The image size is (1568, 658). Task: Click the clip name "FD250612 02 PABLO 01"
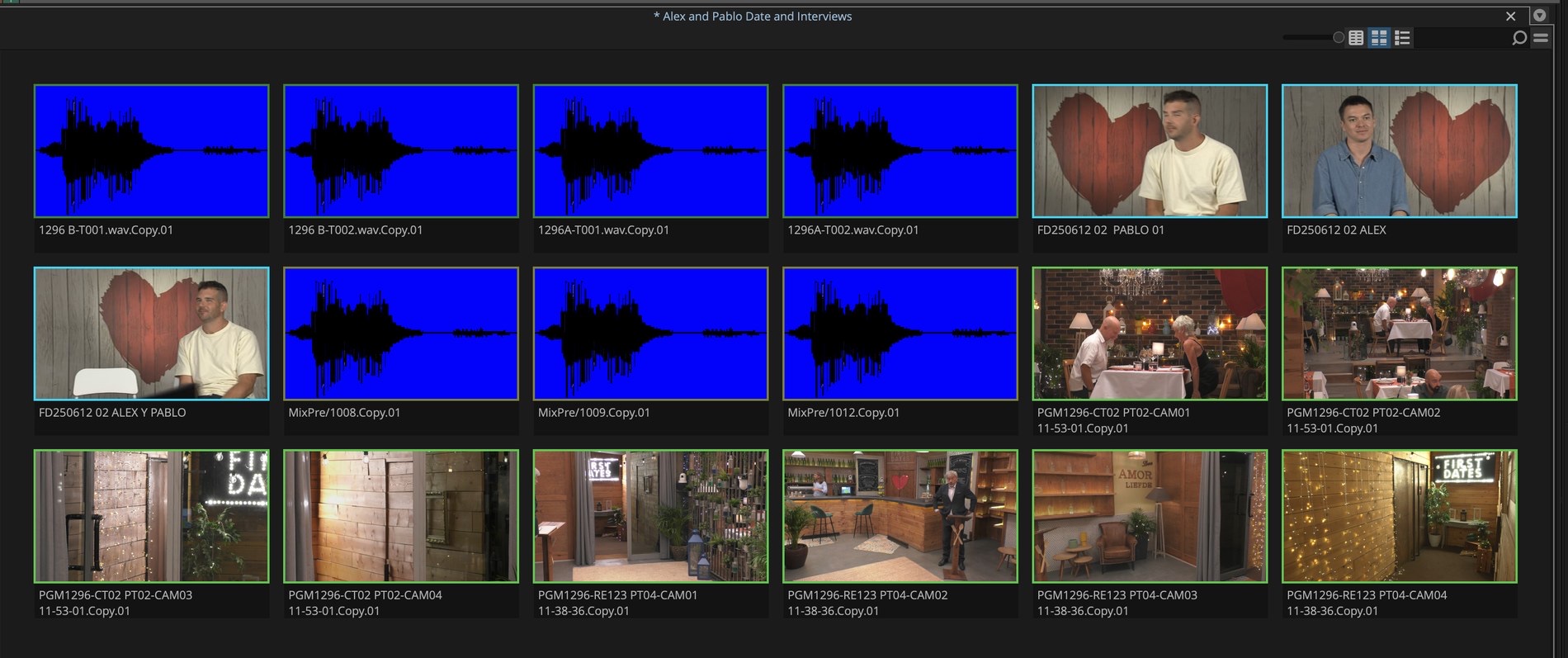pos(1101,230)
